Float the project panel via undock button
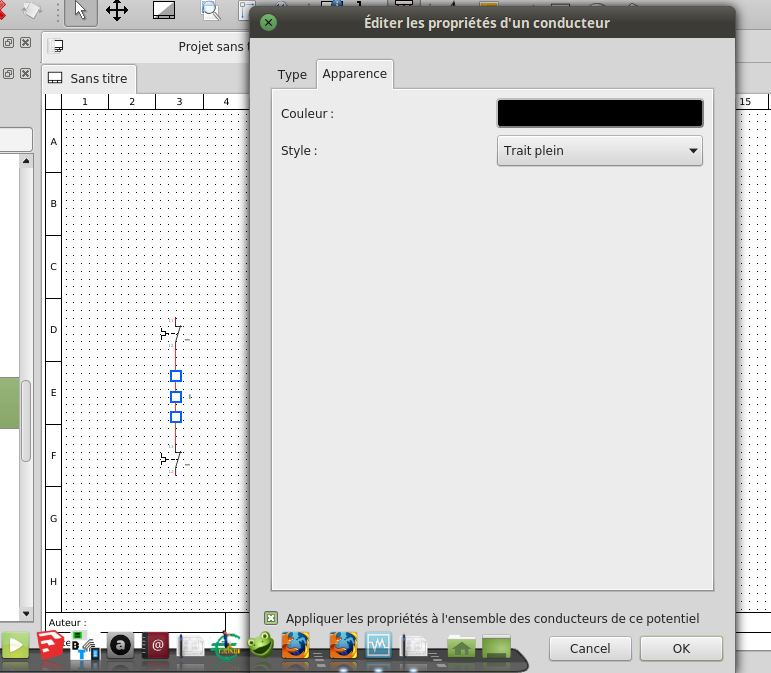The image size is (771, 673). click(8, 44)
